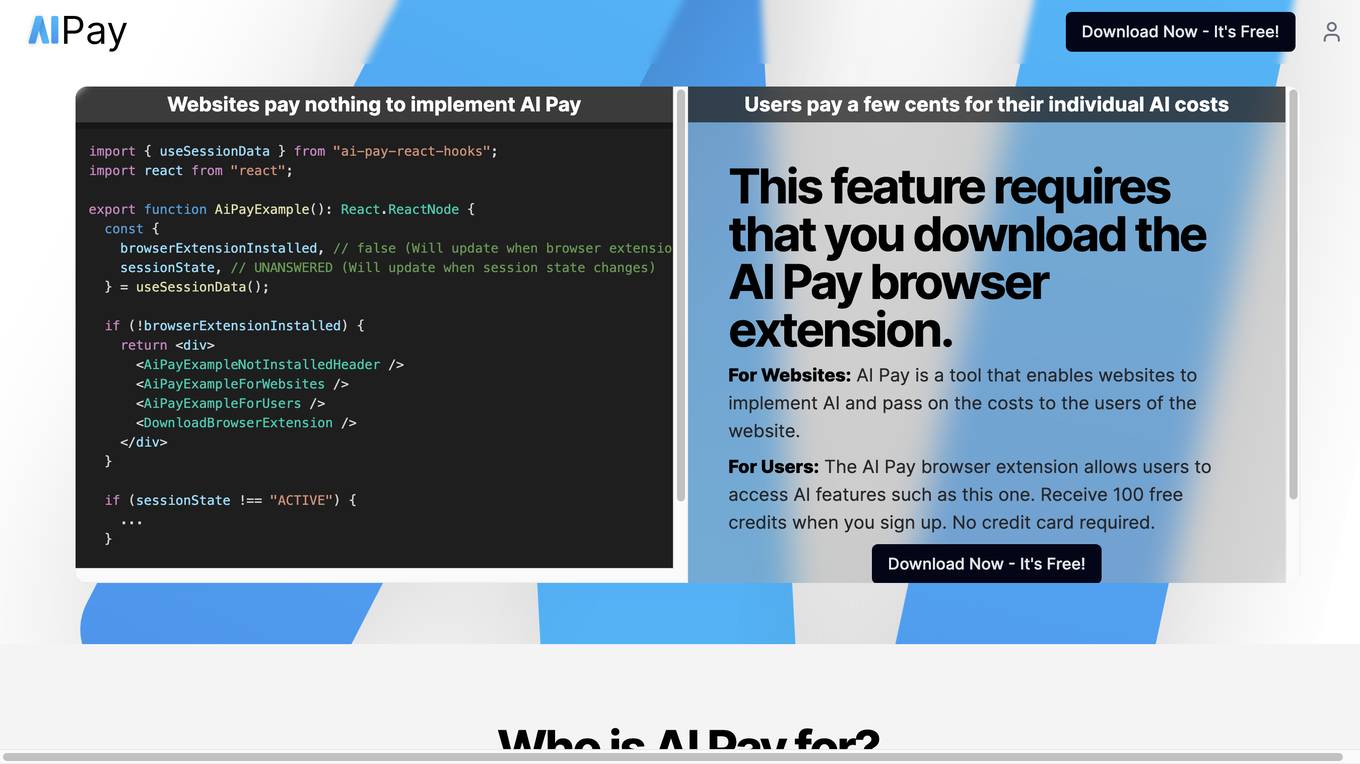The width and height of the screenshot is (1360, 764).
Task: Click Download Now button below credits text
Action: [x=986, y=564]
